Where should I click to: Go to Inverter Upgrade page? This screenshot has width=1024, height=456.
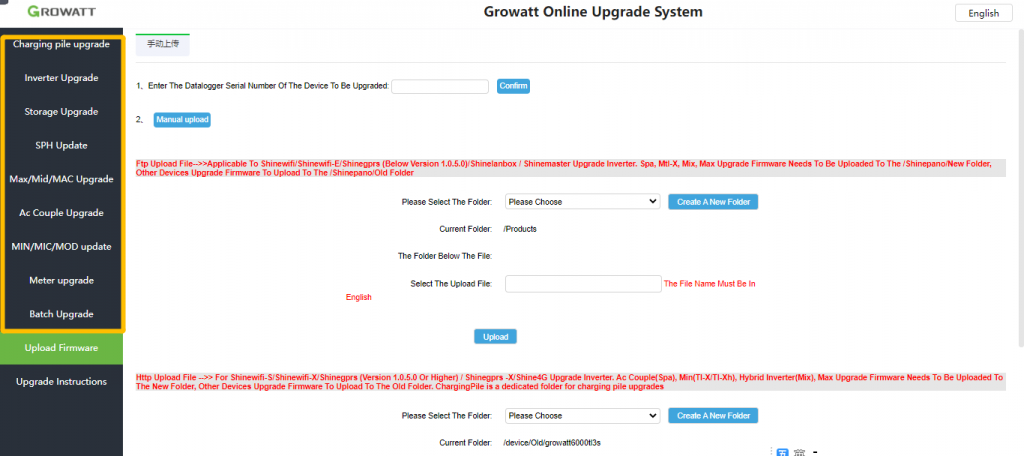pos(61,78)
